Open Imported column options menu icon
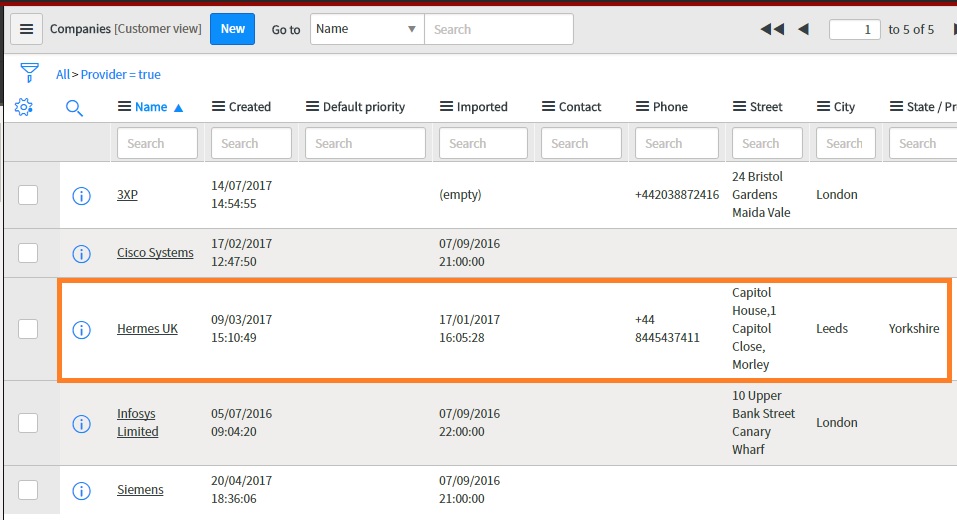Image resolution: width=957 pixels, height=520 pixels. coord(446,107)
